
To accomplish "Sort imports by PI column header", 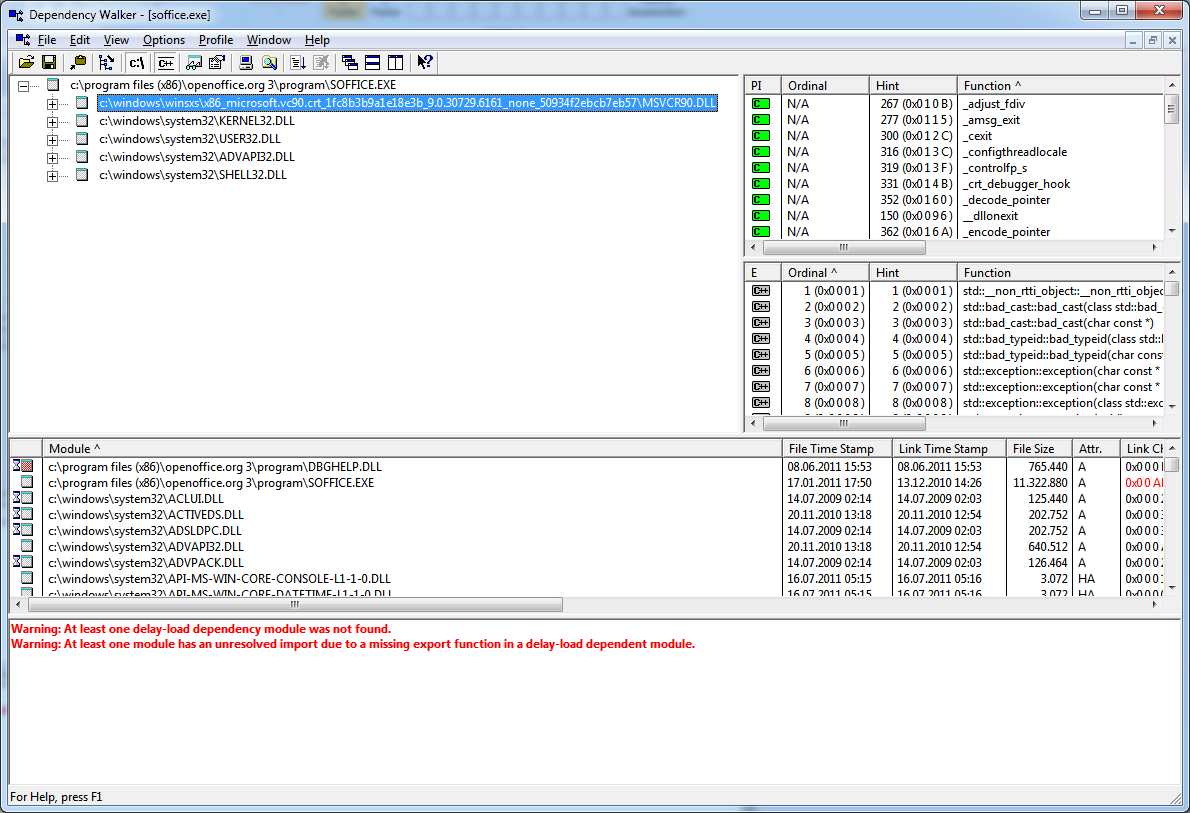I will [x=762, y=85].
